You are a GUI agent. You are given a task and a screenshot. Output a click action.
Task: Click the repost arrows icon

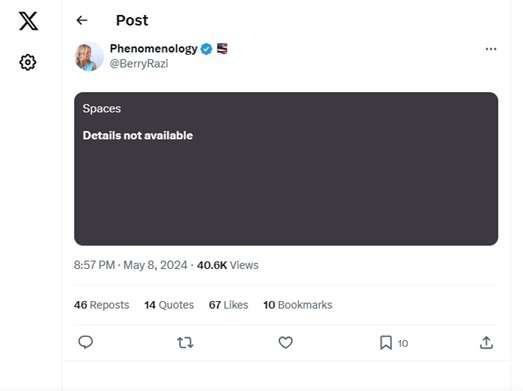pos(185,343)
